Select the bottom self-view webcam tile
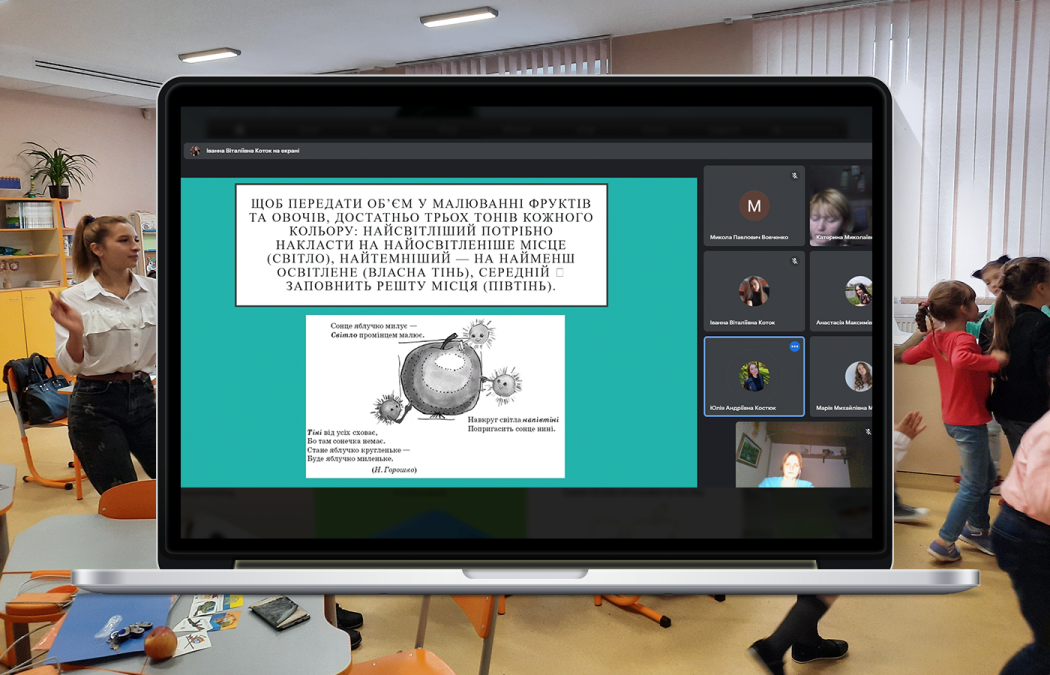This screenshot has height=675, width=1050. 804,454
